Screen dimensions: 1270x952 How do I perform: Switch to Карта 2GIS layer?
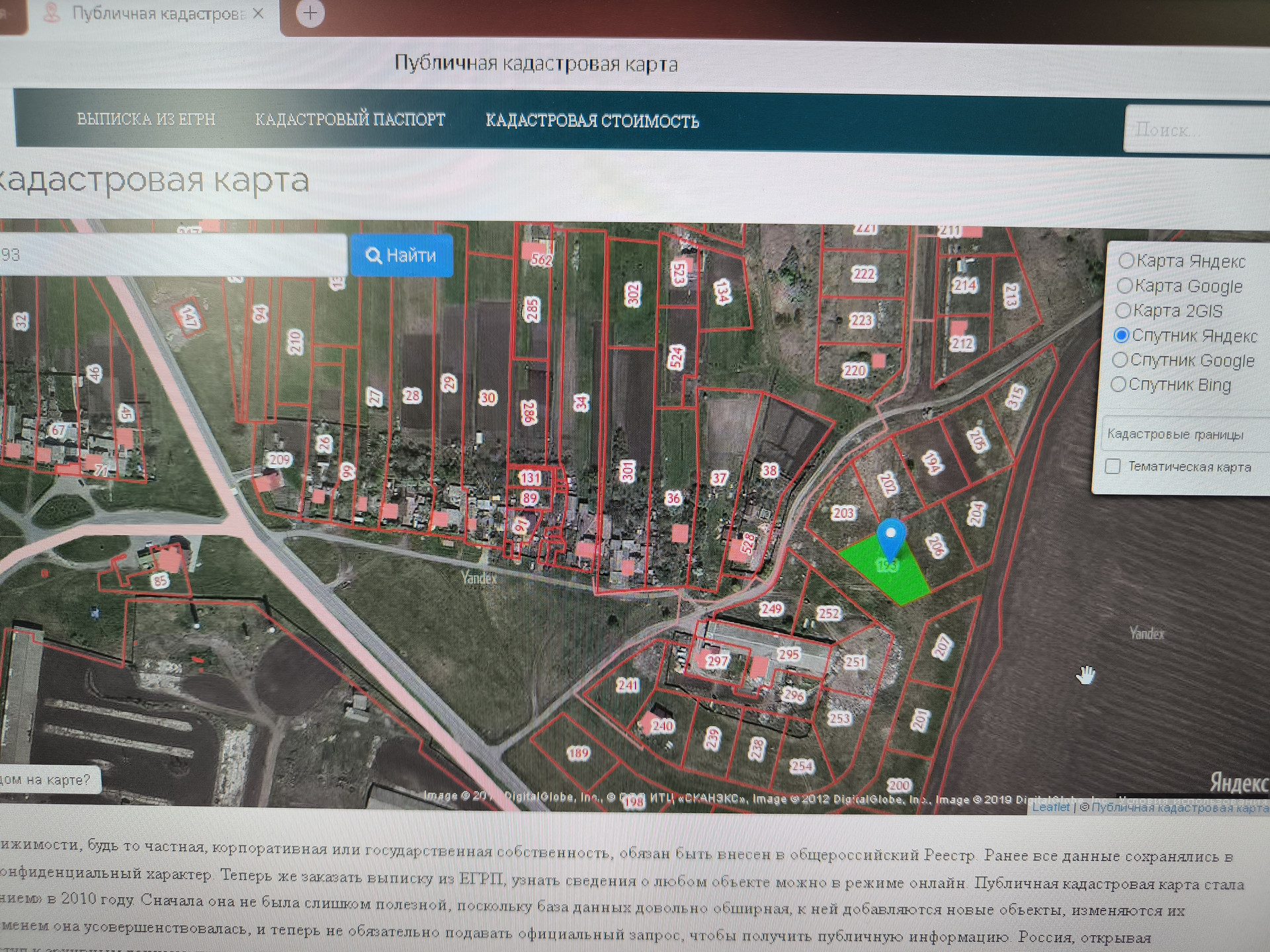[1123, 310]
